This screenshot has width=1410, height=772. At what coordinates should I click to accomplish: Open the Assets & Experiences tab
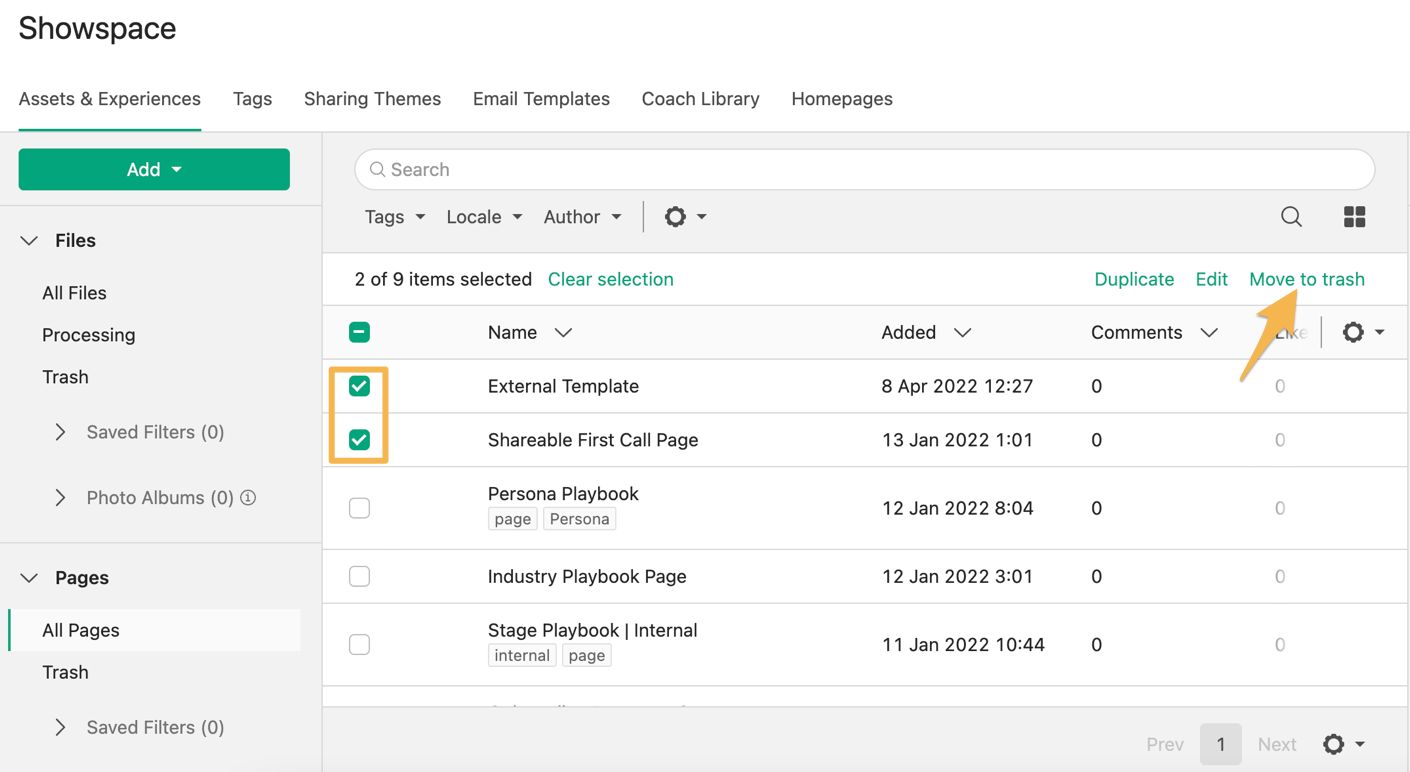click(x=110, y=99)
